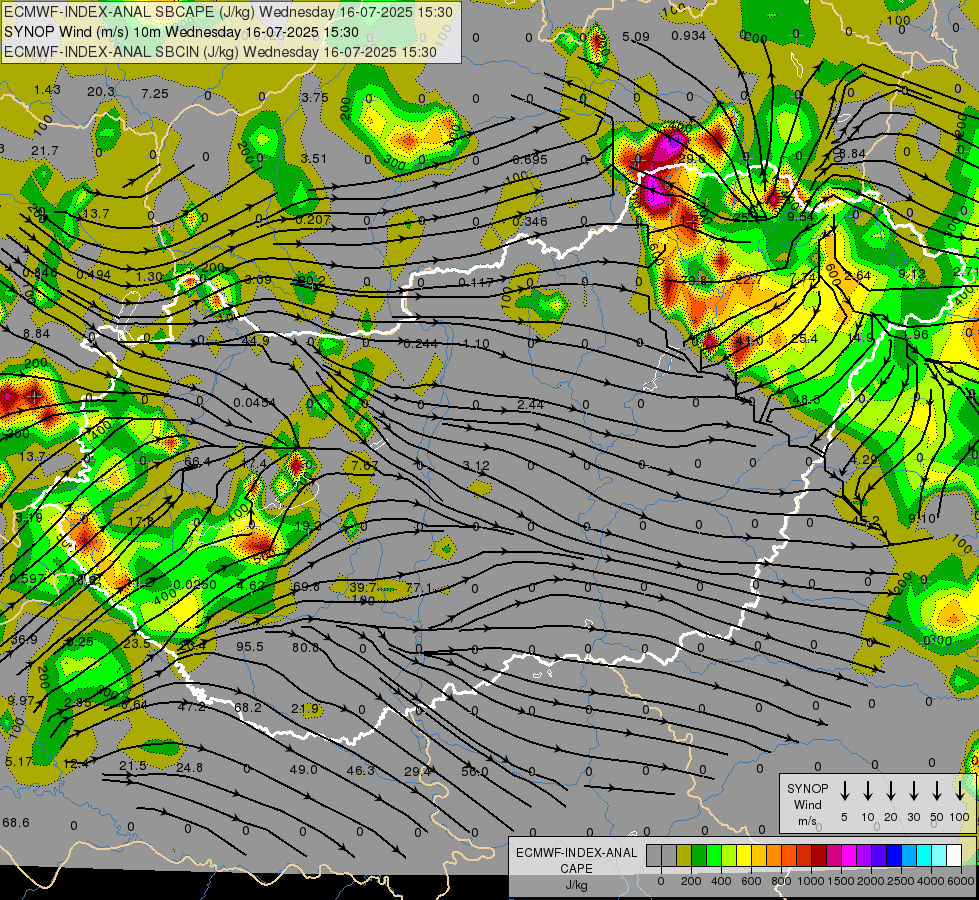Click the 3.75 map value
The width and height of the screenshot is (979, 900).
[x=315, y=97]
